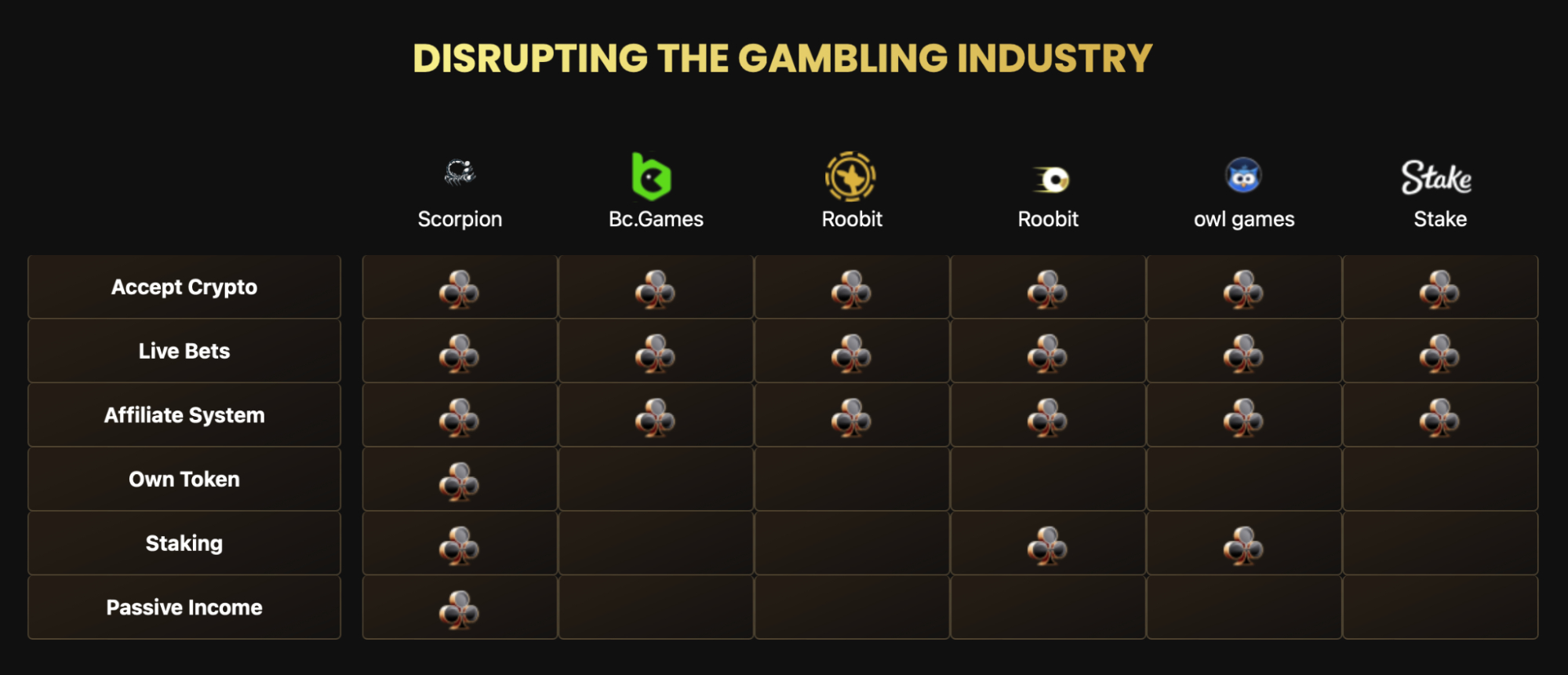Click Stake's Accept Crypto club icon

coord(1439,290)
